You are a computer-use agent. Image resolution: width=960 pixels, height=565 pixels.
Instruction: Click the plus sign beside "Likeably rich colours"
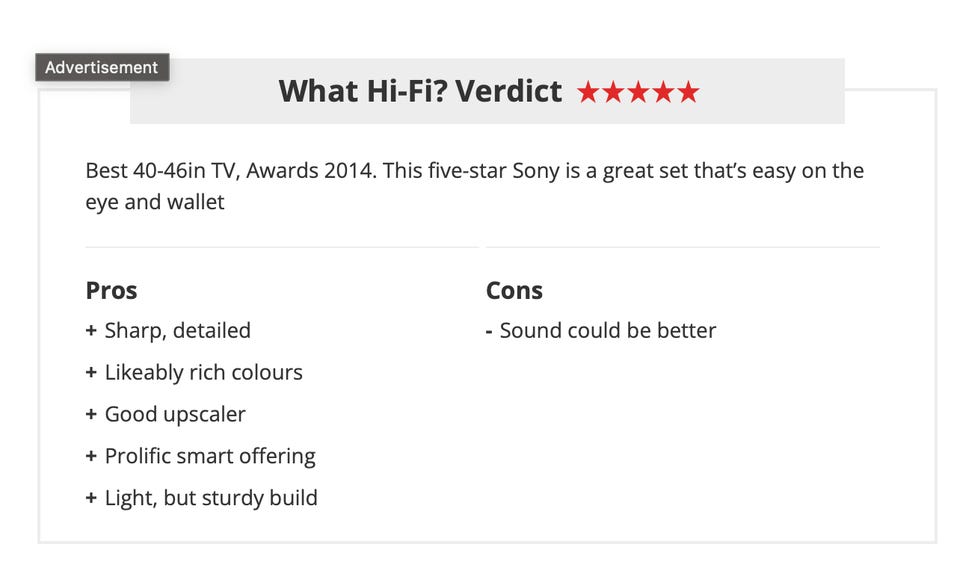tap(92, 373)
